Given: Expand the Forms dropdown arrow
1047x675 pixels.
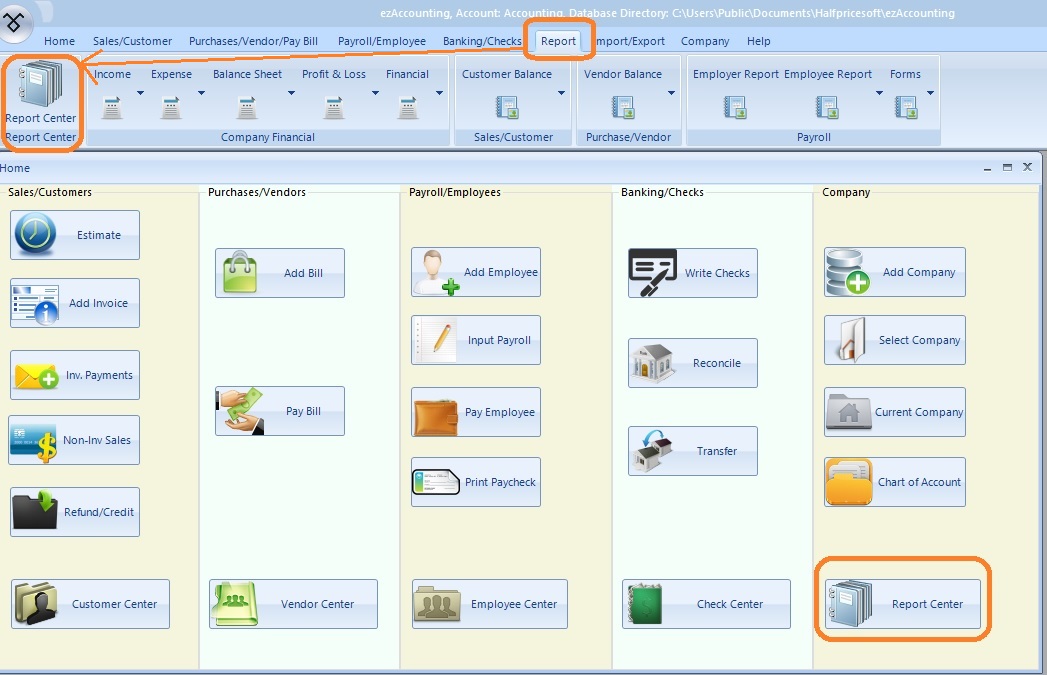Looking at the screenshot, I should pos(930,94).
